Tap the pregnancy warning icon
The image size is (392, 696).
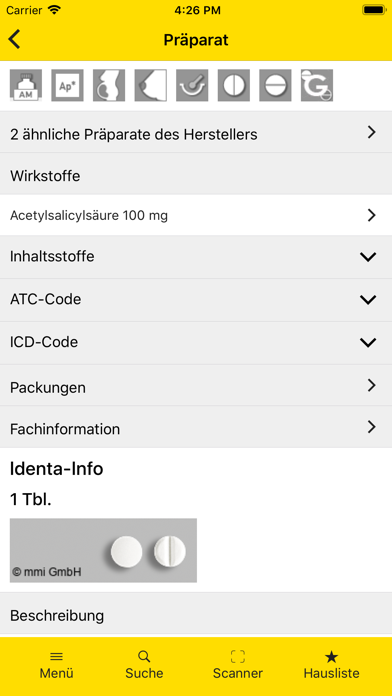click(x=109, y=85)
